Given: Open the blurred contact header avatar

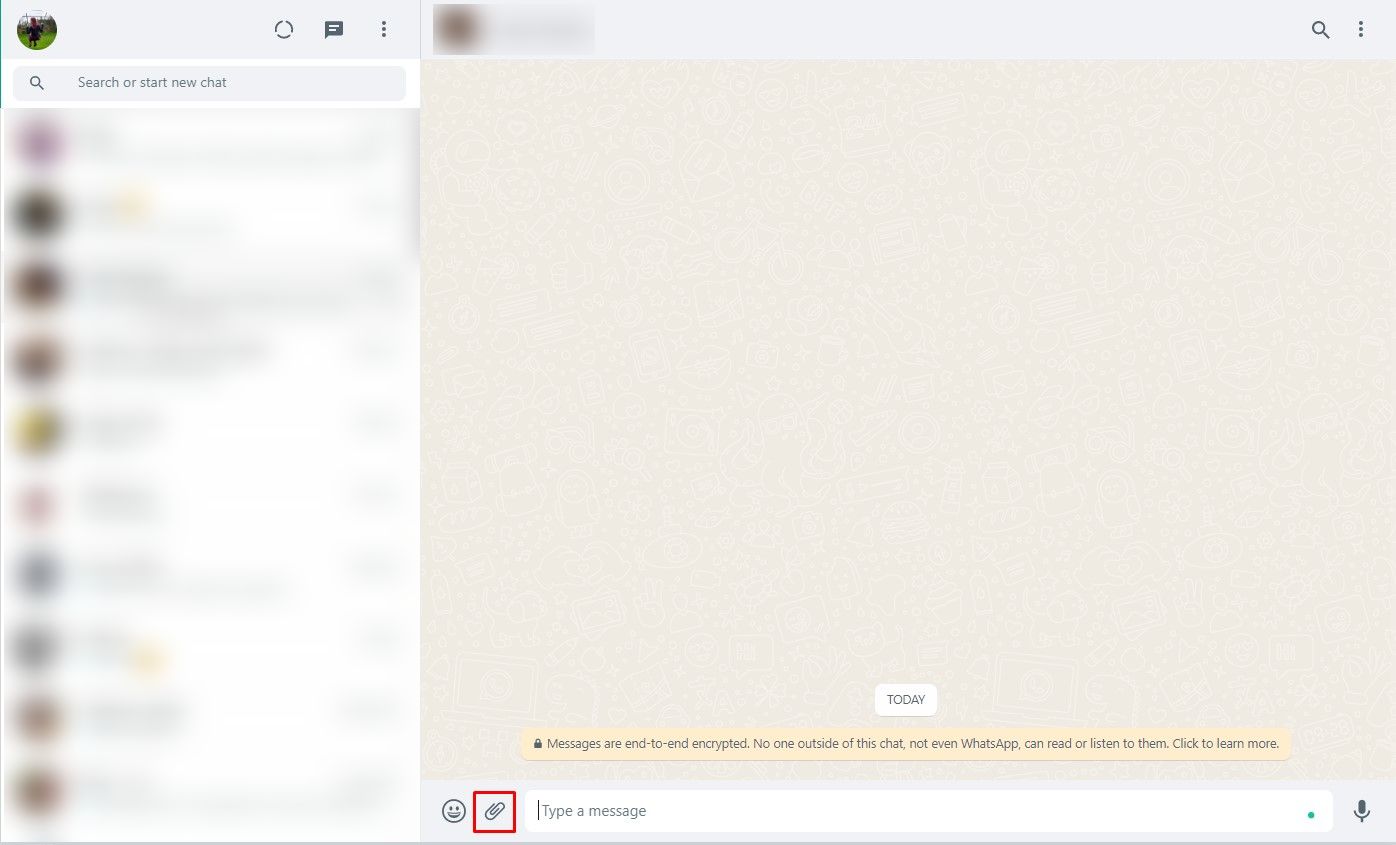Looking at the screenshot, I should point(453,30).
